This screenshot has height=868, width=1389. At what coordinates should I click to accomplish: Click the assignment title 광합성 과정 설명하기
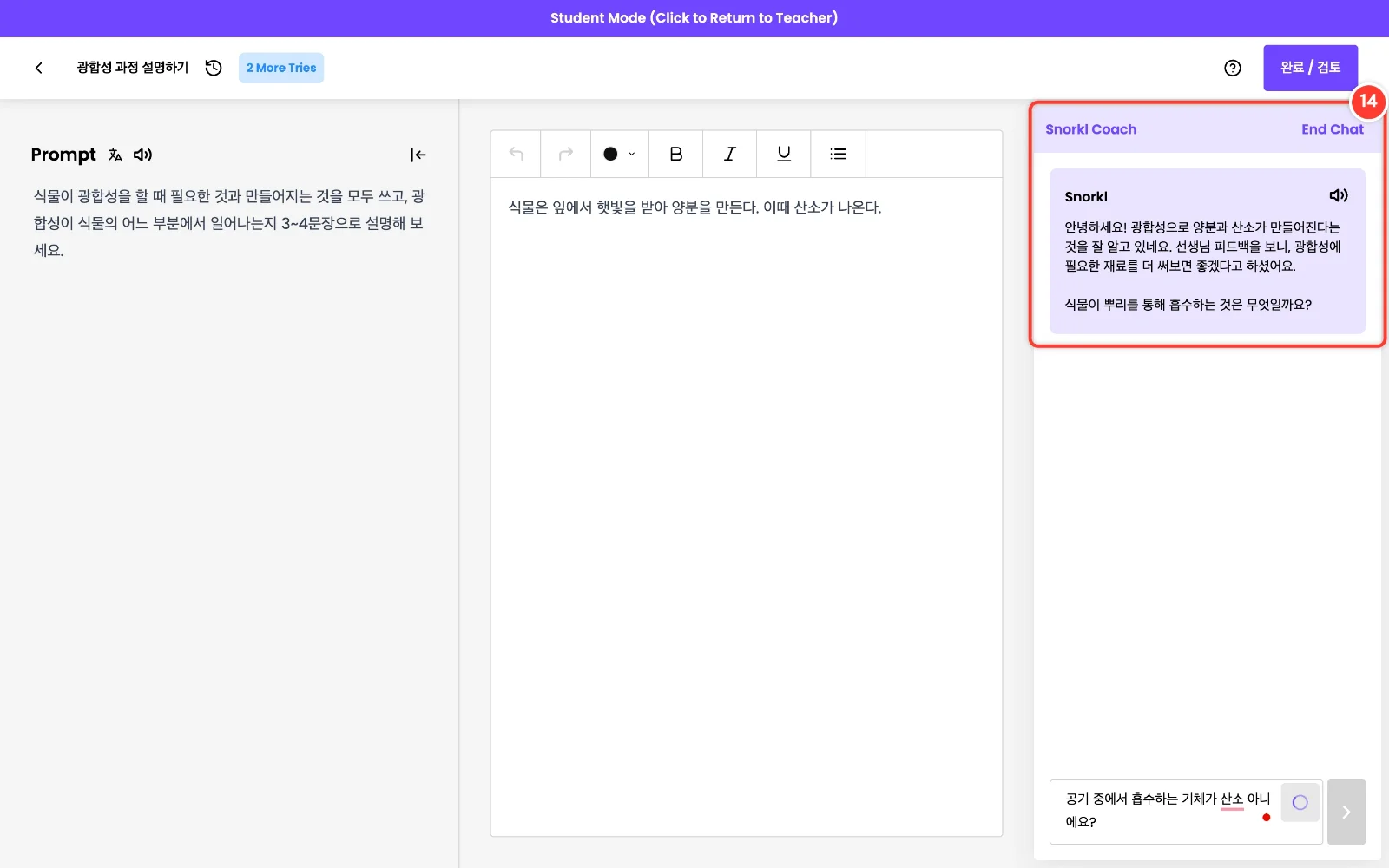[x=133, y=68]
